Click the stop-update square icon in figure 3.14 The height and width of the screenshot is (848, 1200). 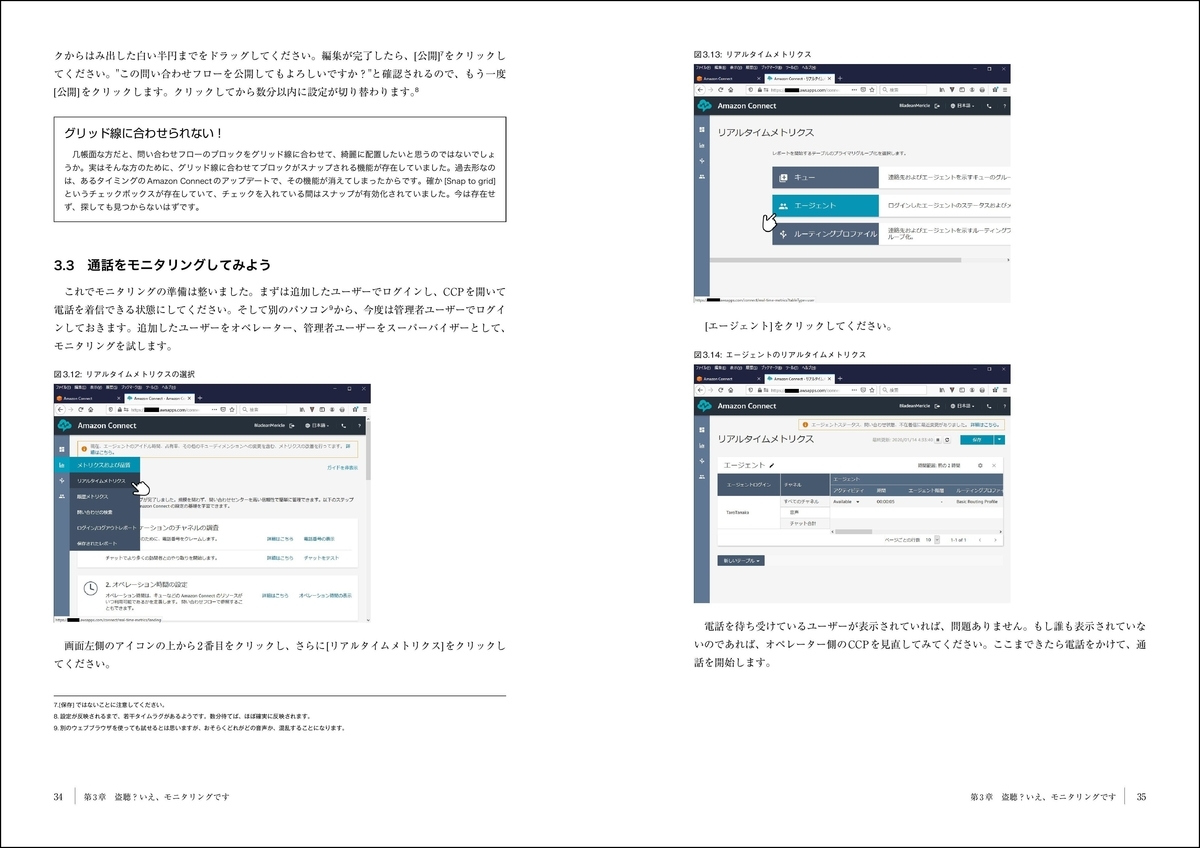[937, 440]
